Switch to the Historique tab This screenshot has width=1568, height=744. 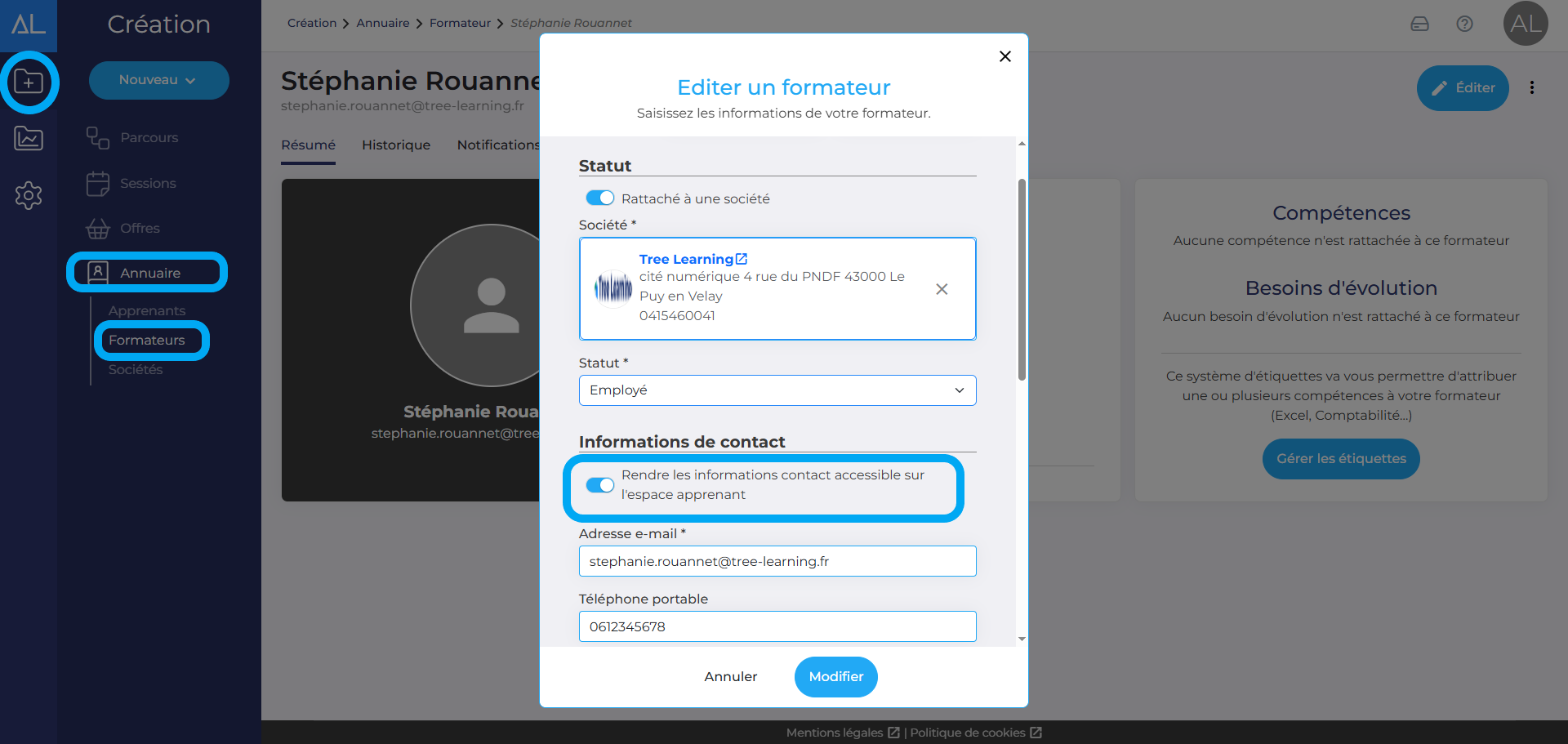[396, 145]
